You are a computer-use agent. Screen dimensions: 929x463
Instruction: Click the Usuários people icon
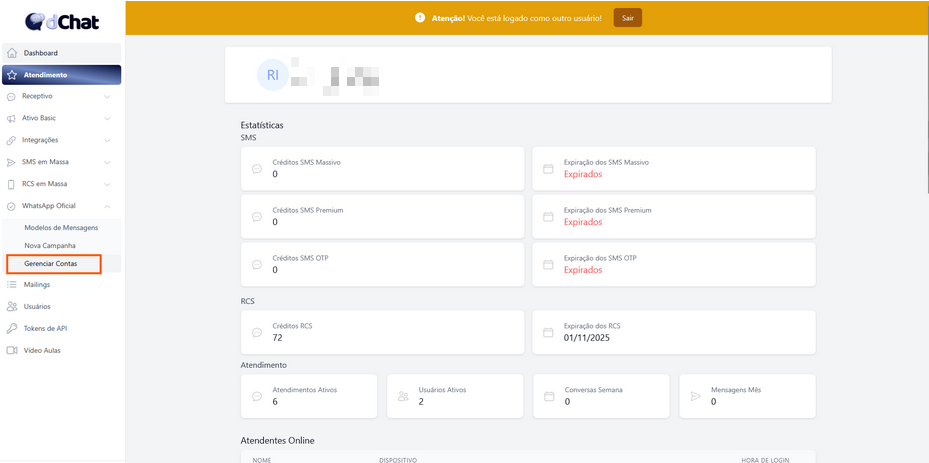click(12, 307)
